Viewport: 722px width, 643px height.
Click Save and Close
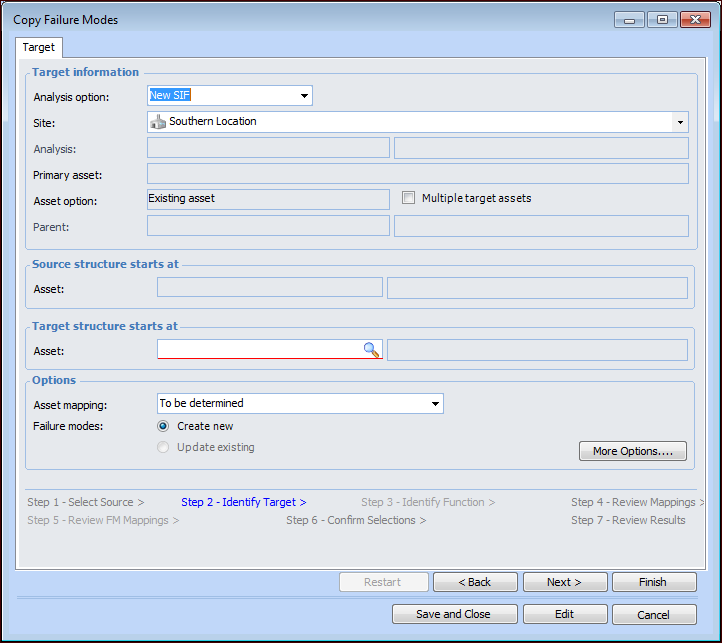pyautogui.click(x=454, y=614)
